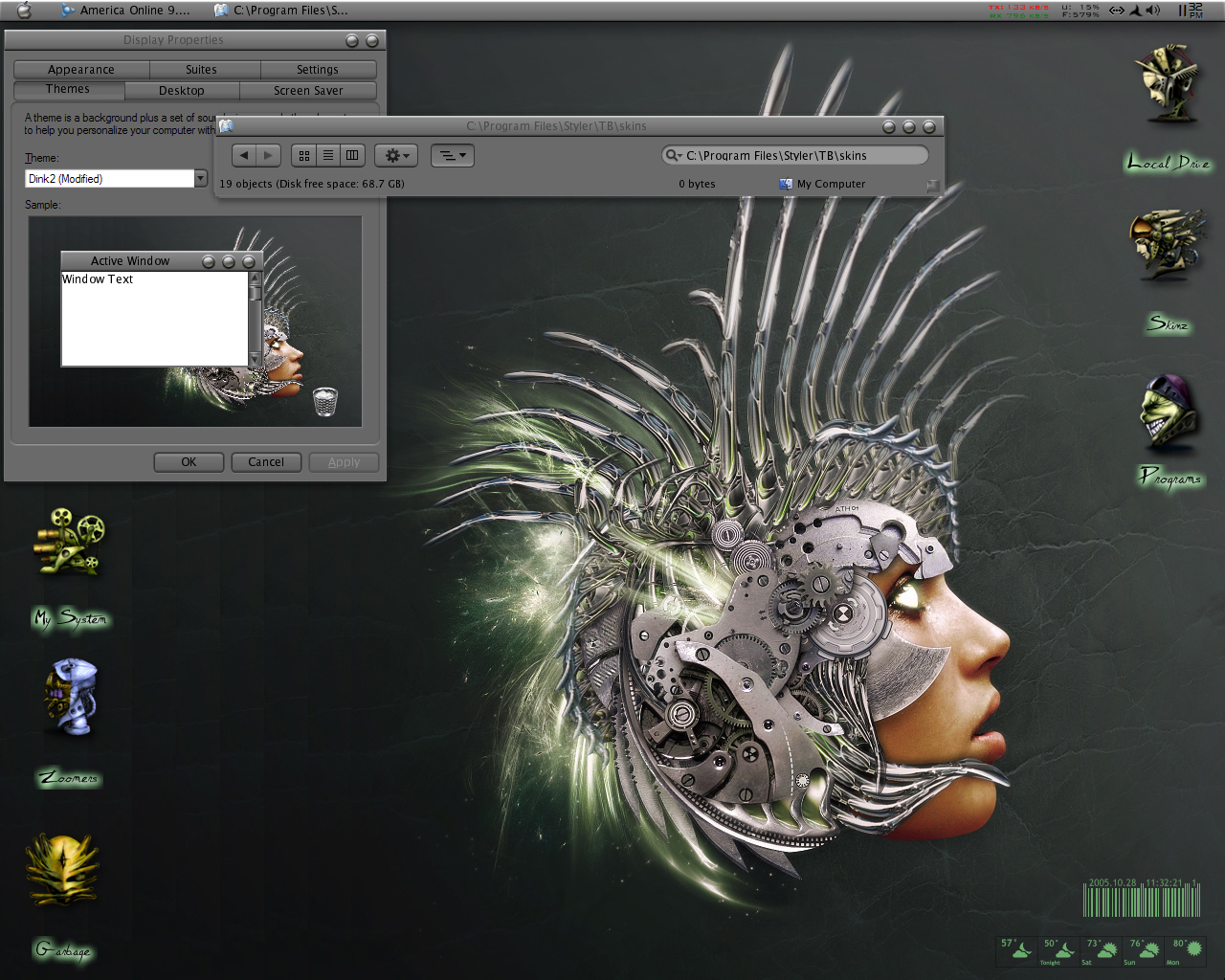Viewport: 1225px width, 980px height.
Task: Switch to the C:\Program Files taskbar item
Action: click(282, 11)
